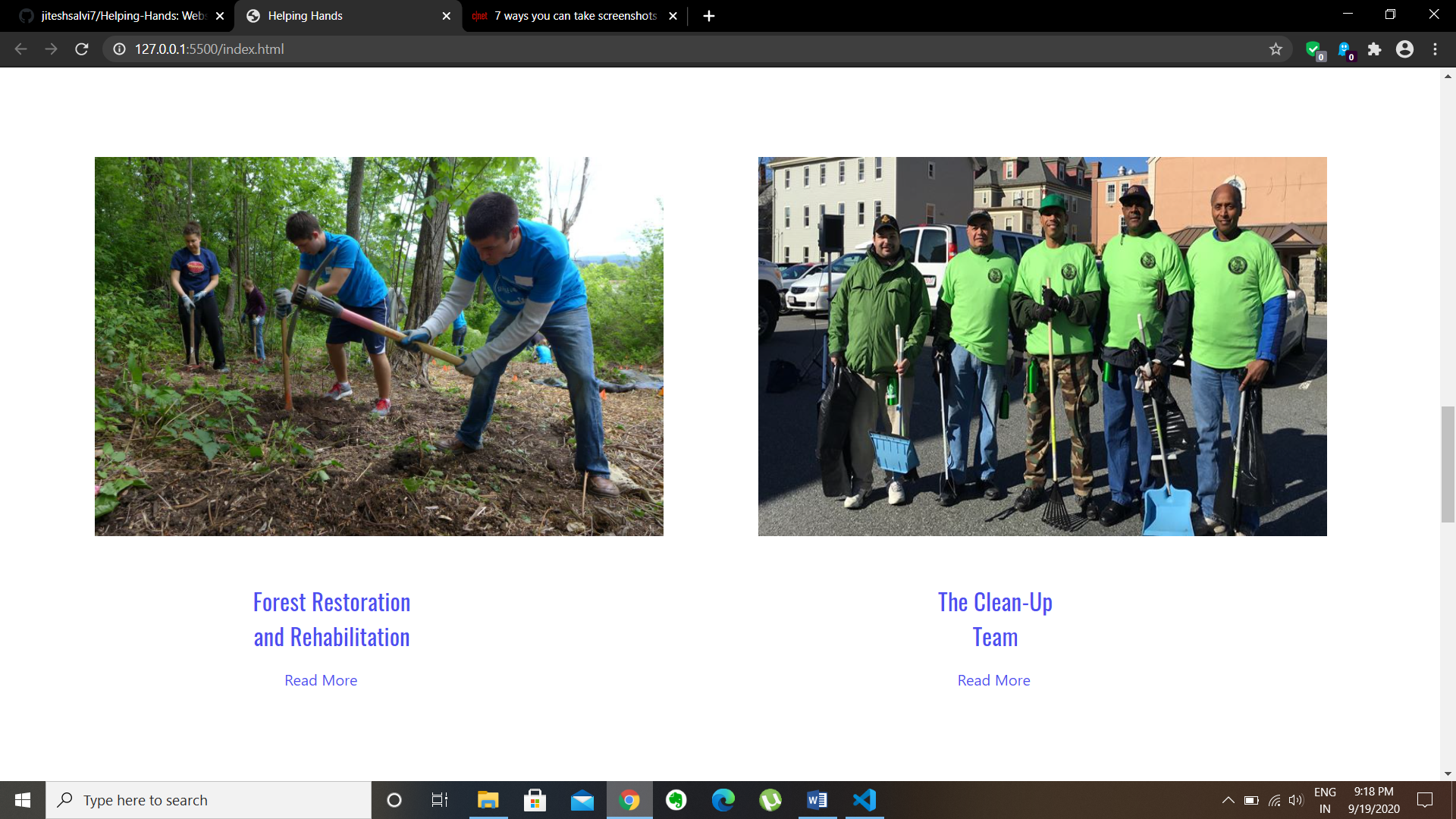Click the forest restoration volunteers photo

coord(378,346)
